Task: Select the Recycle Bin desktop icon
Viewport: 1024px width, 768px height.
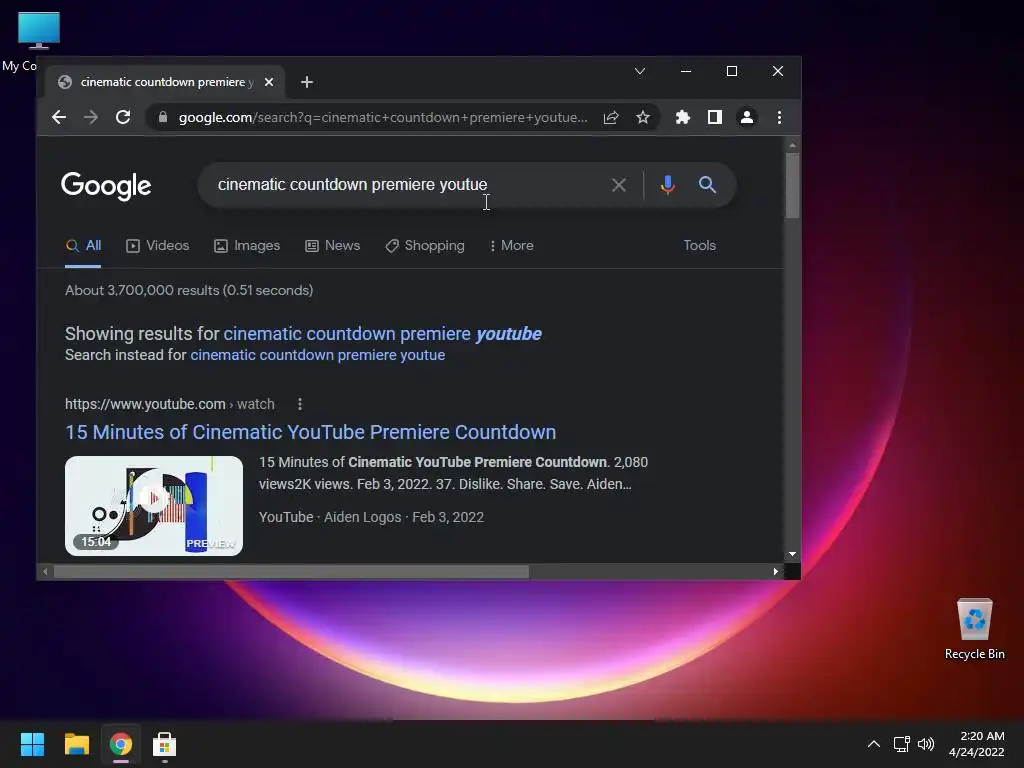Action: pos(974,629)
